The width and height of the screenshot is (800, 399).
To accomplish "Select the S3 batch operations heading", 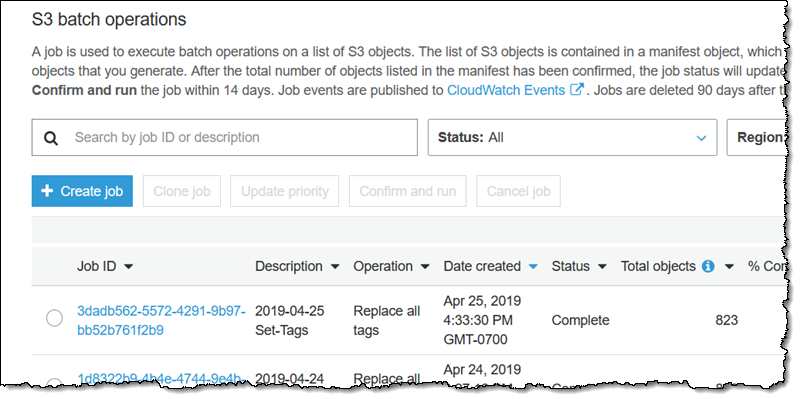I will tap(109, 19).
